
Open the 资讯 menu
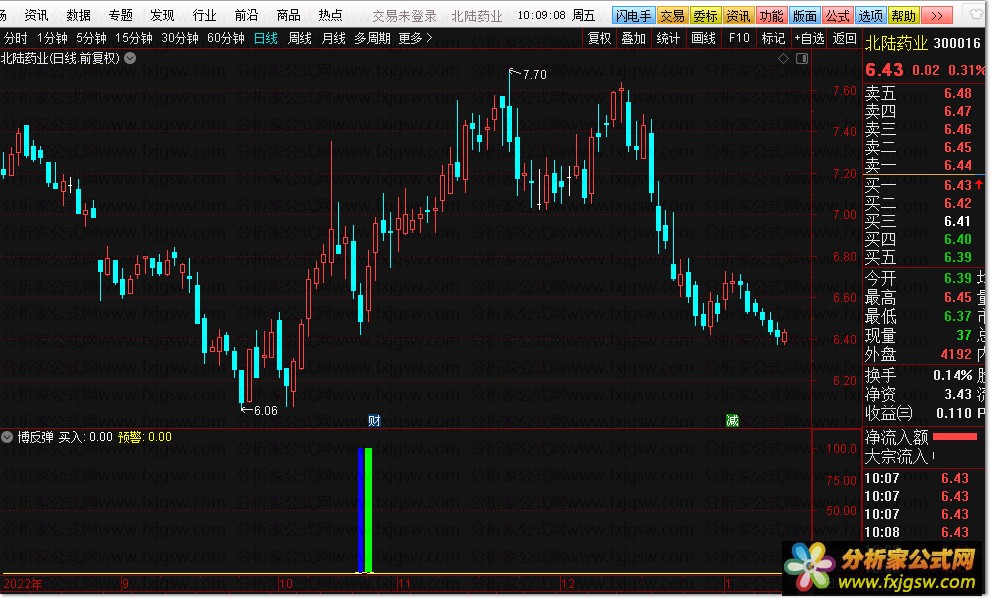point(36,15)
